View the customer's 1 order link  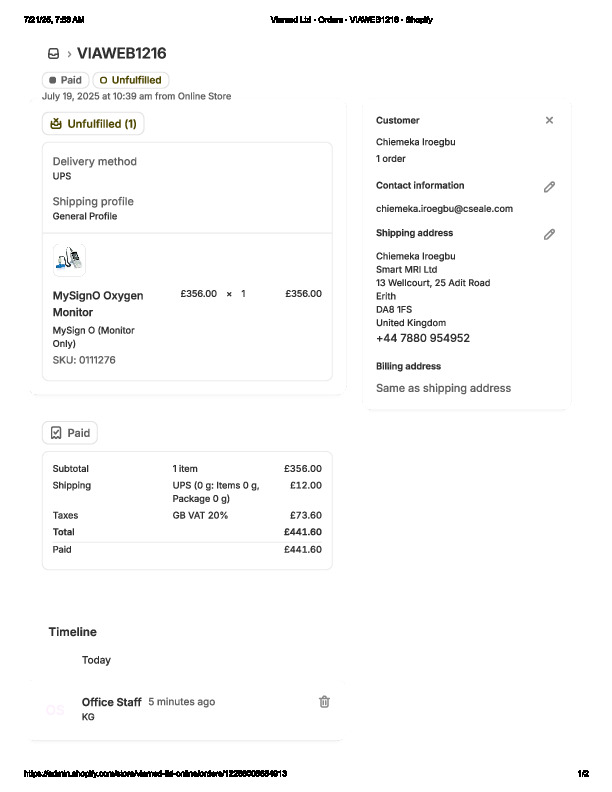[x=391, y=159]
